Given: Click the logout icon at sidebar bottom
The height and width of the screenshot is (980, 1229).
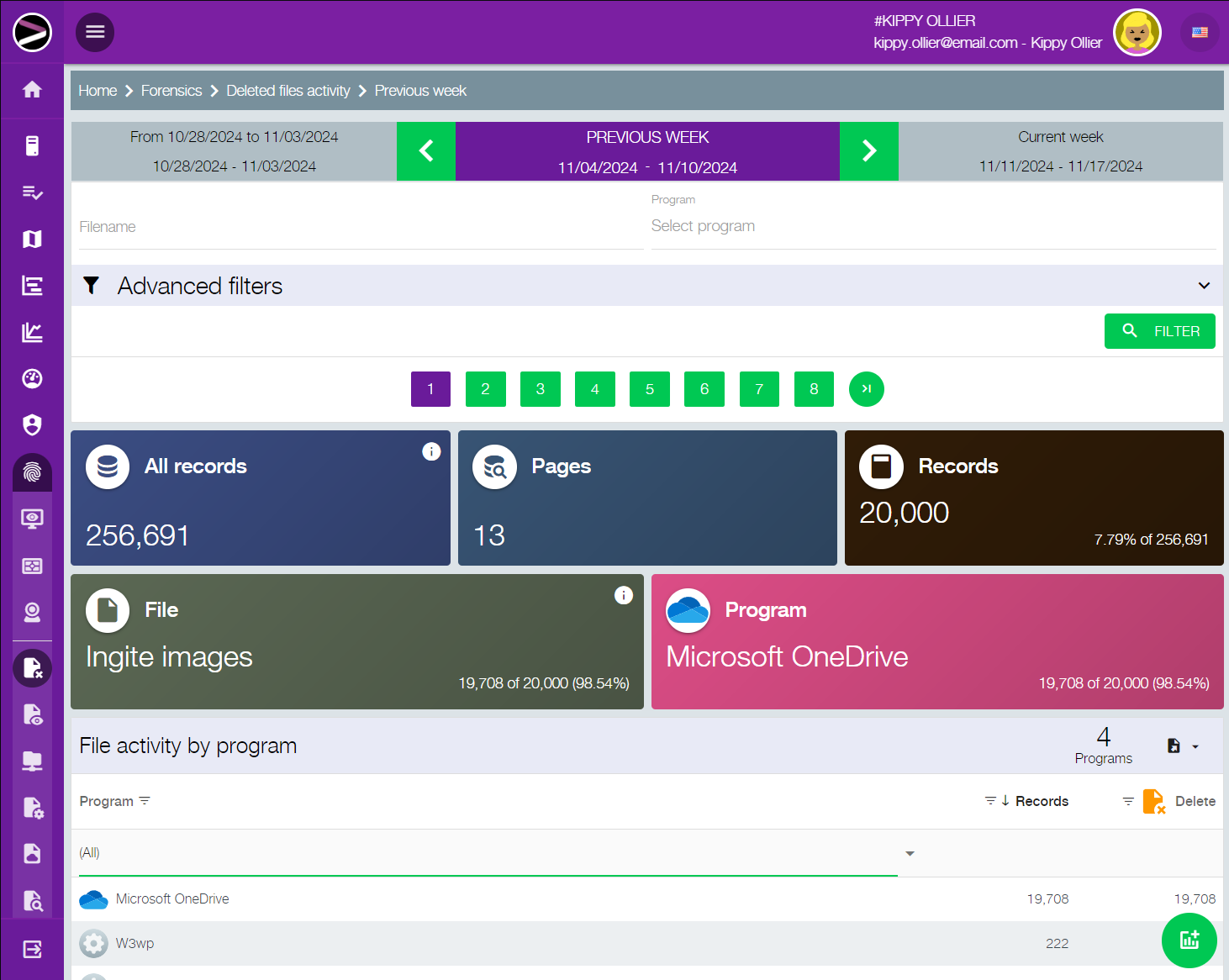Looking at the screenshot, I should pos(32,950).
